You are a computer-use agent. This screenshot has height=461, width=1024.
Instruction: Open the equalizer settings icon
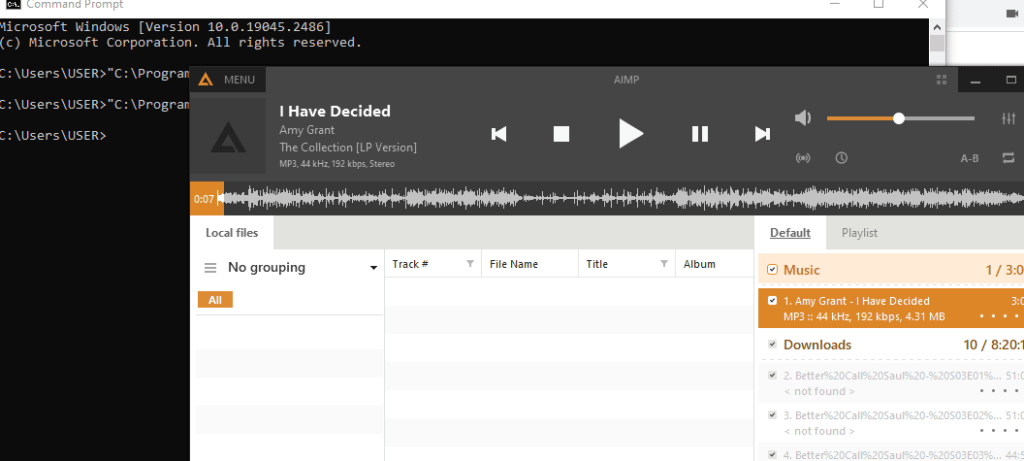[1008, 118]
